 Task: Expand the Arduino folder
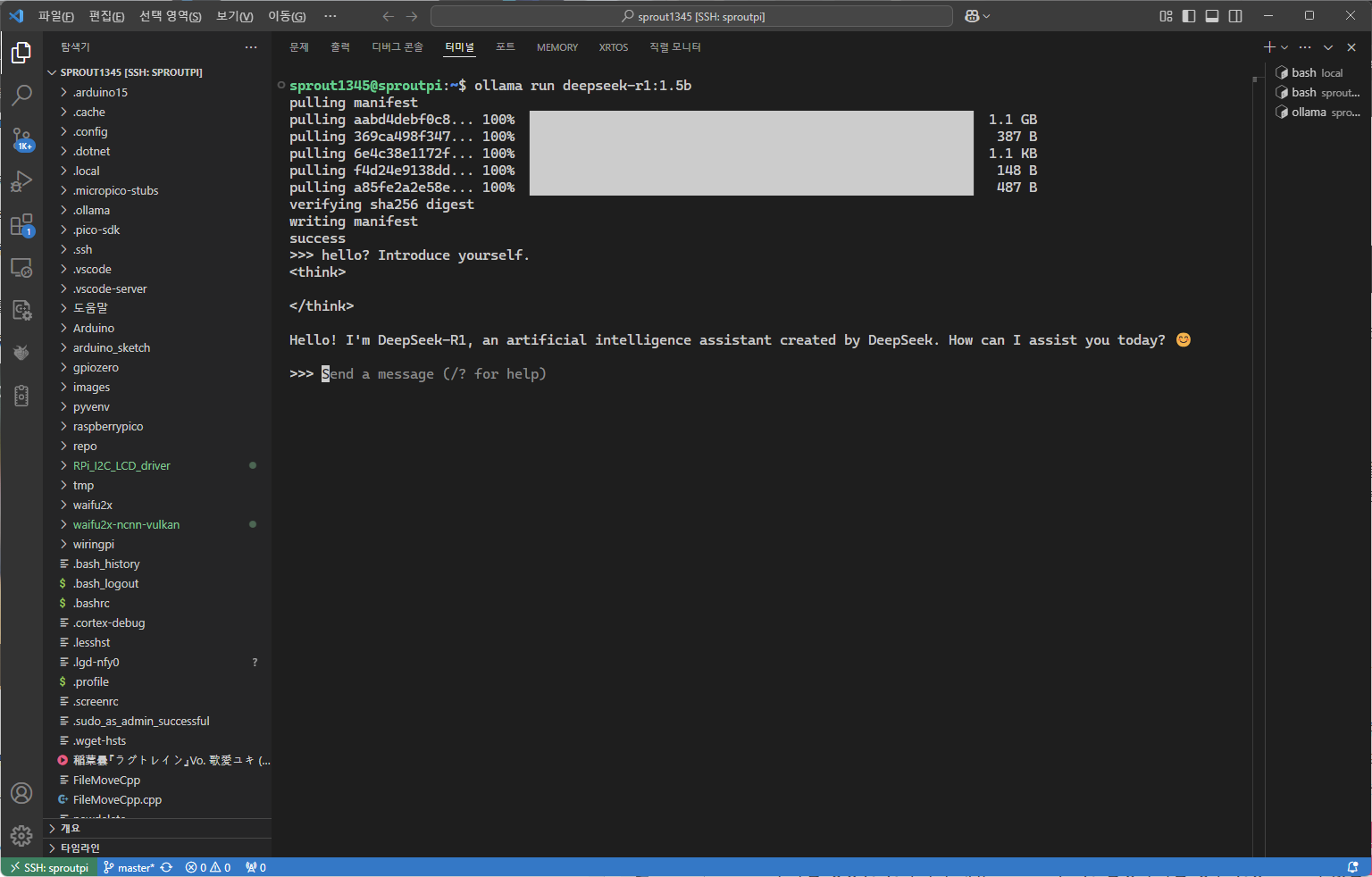157,328
